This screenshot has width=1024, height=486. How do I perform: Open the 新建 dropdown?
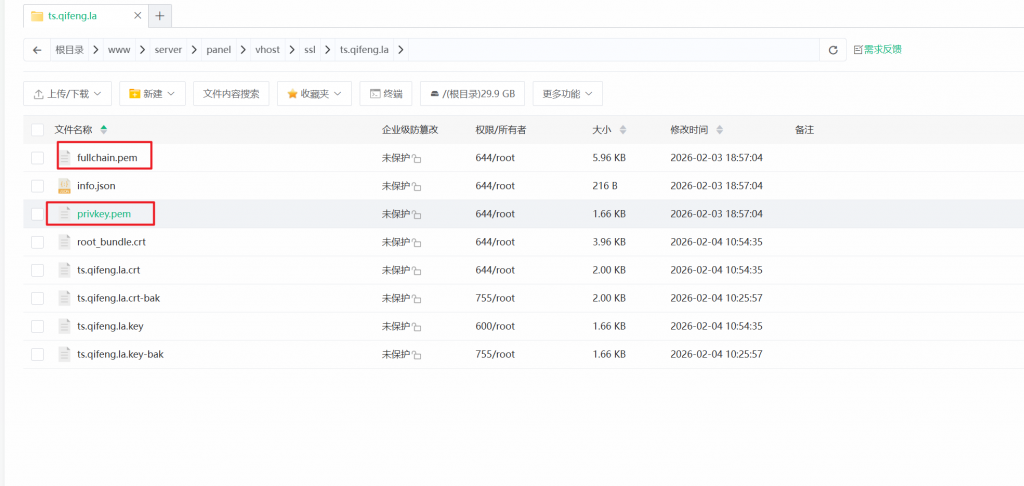[x=152, y=93]
